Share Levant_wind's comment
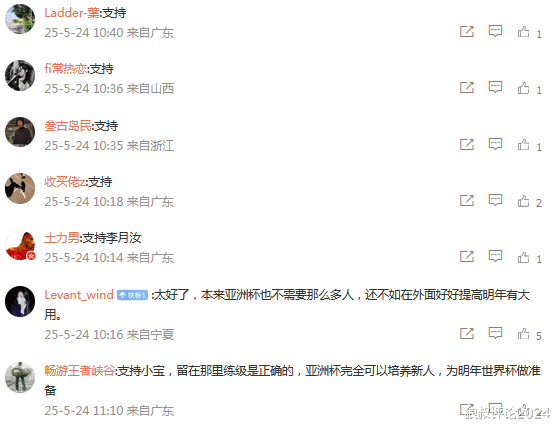The height and width of the screenshot is (428, 557). pos(467,333)
